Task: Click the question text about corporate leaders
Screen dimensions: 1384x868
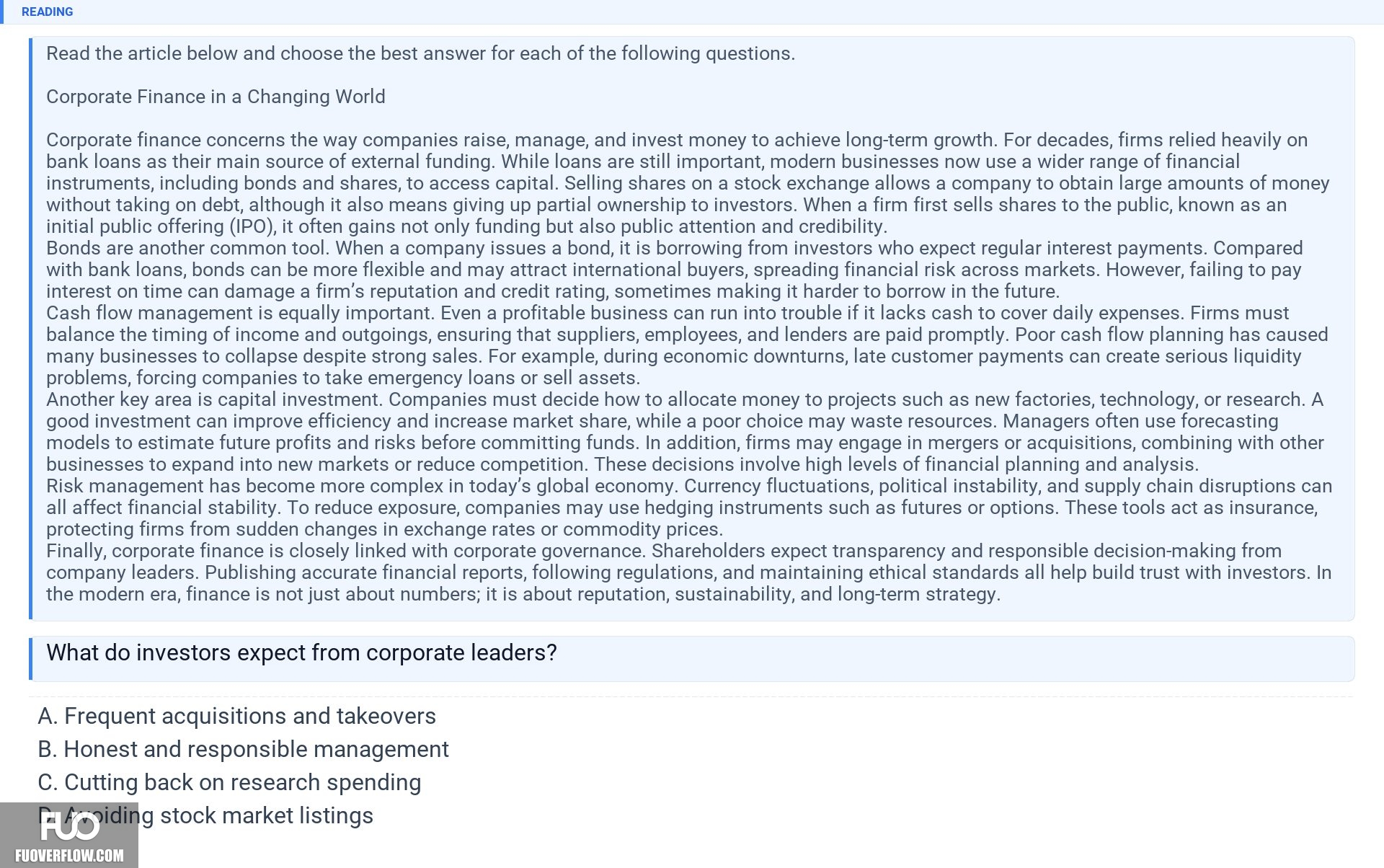Action: point(301,652)
